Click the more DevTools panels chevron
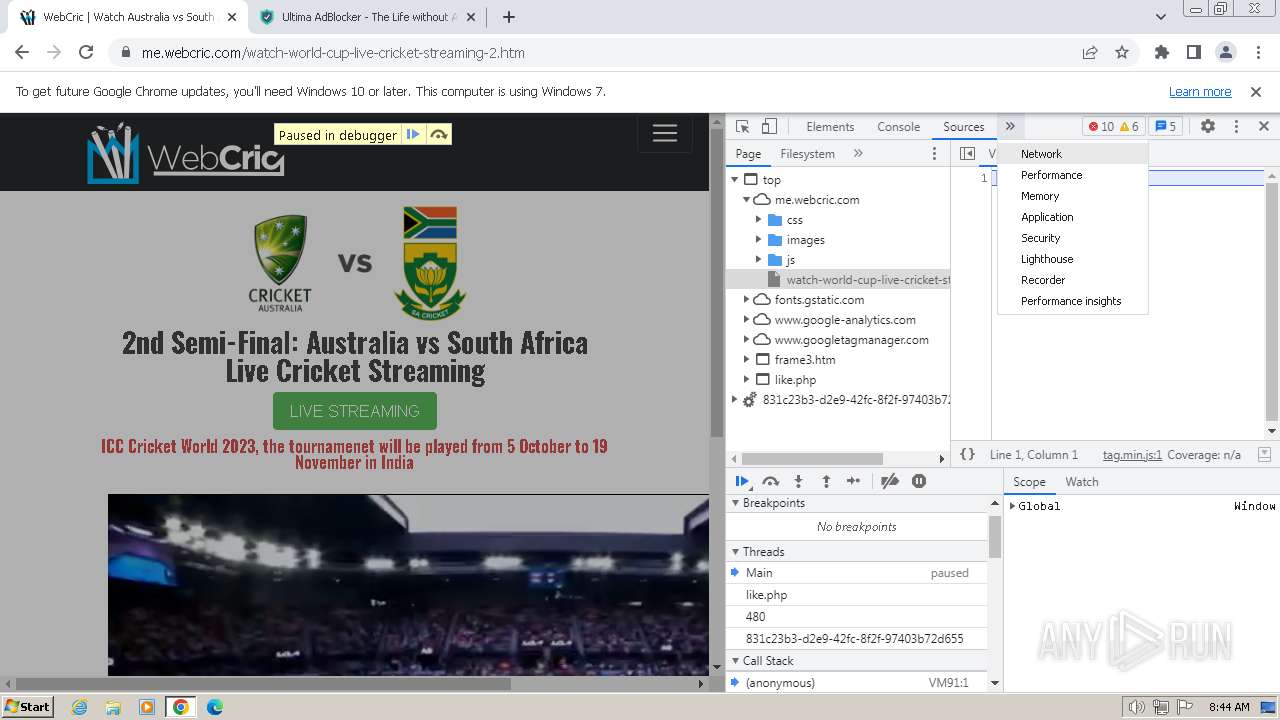 point(1010,127)
